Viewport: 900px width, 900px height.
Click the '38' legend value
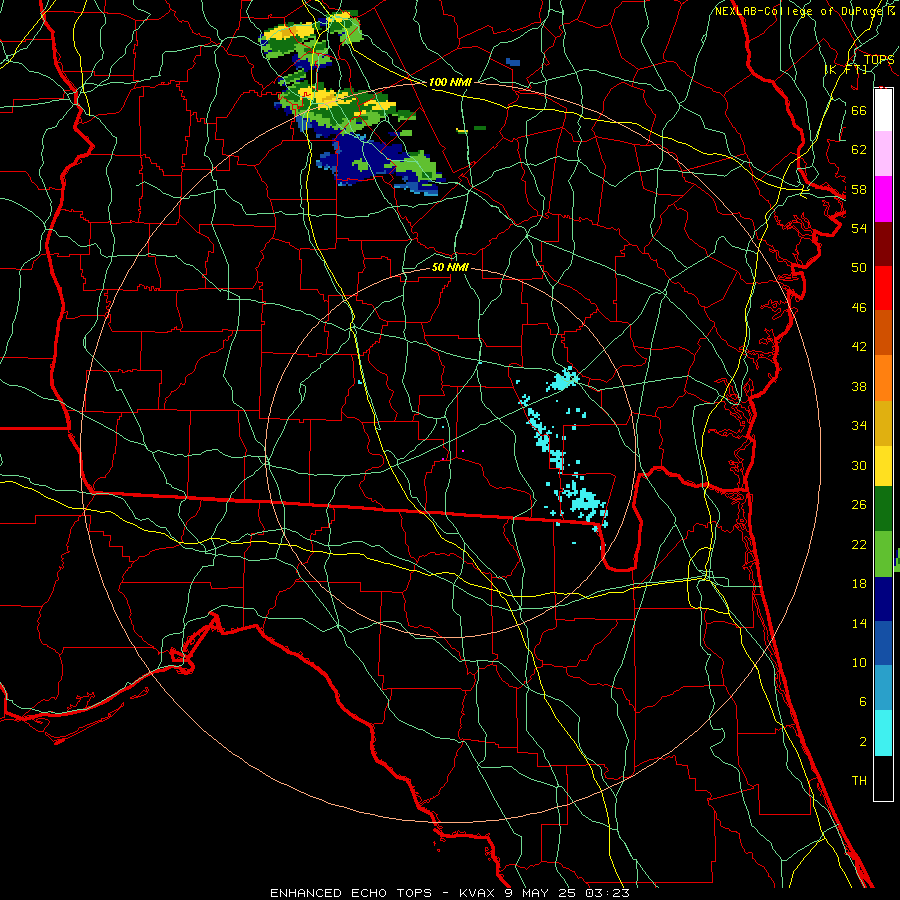pyautogui.click(x=859, y=386)
